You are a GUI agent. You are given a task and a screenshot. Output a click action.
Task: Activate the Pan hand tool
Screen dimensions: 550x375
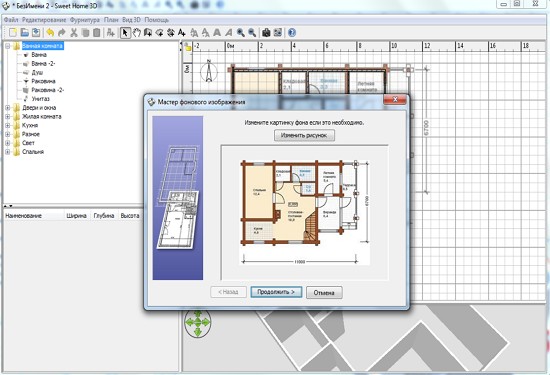pyautogui.click(x=136, y=33)
